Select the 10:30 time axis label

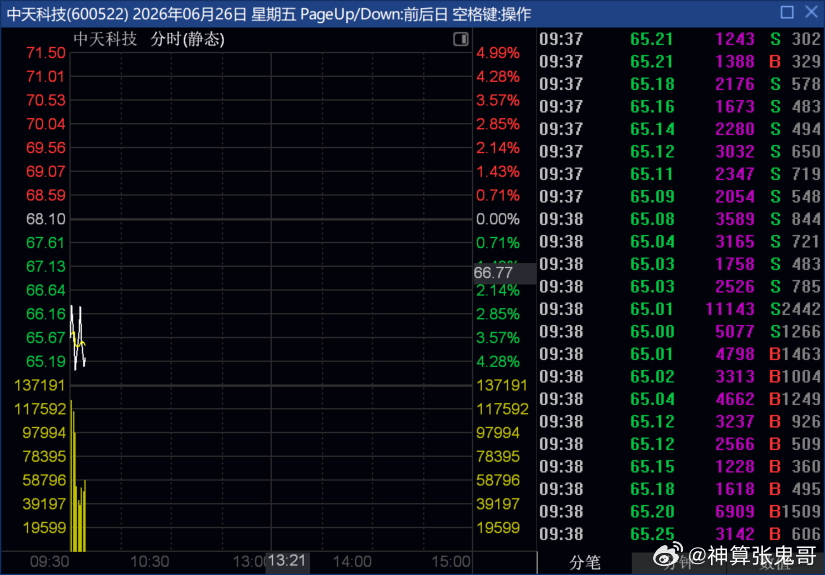149,562
